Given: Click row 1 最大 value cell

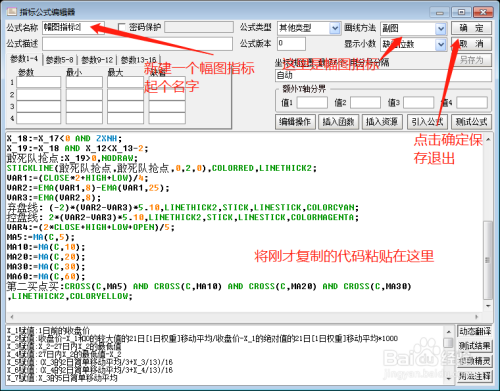Looking at the screenshot, I should [125, 82].
